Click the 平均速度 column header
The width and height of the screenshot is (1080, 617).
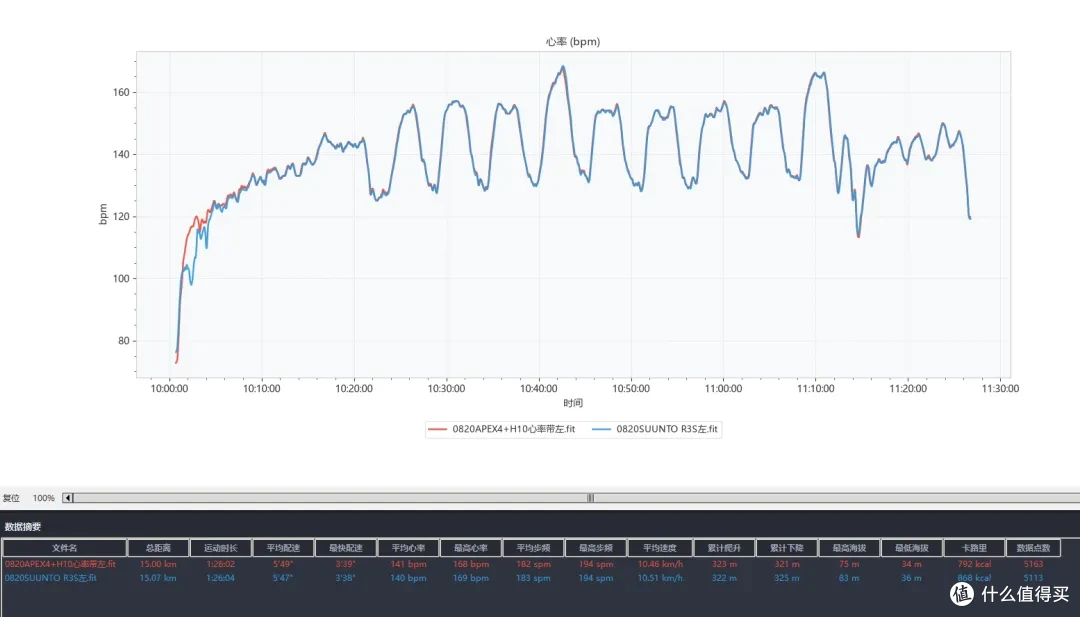point(660,548)
